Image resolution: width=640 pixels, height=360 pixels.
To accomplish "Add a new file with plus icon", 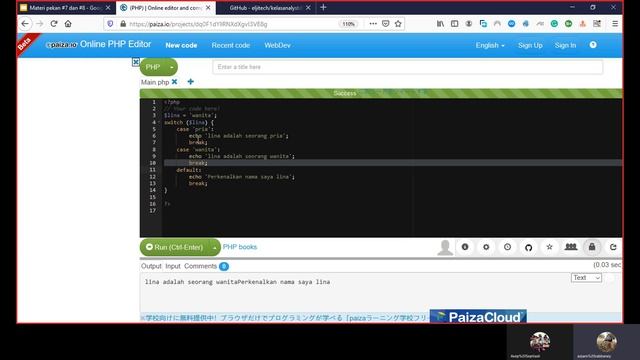I will [191, 82].
